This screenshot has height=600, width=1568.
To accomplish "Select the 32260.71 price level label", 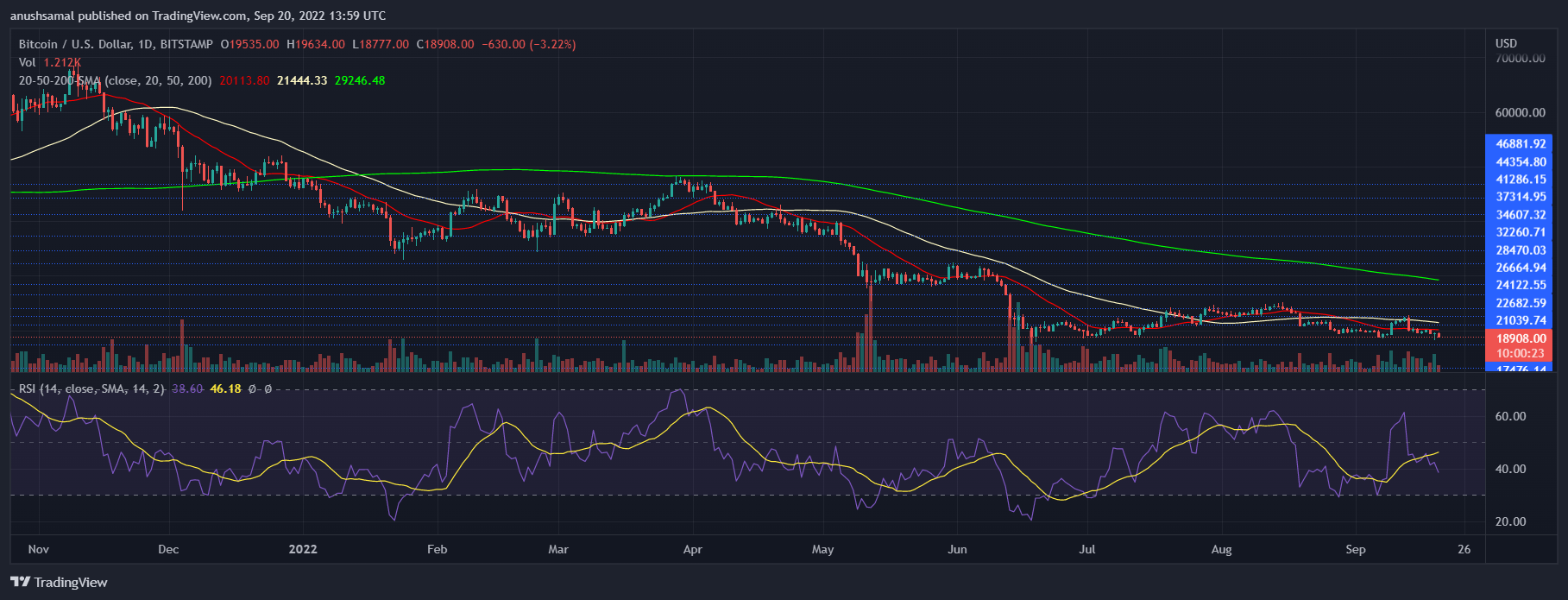I will [x=1519, y=232].
